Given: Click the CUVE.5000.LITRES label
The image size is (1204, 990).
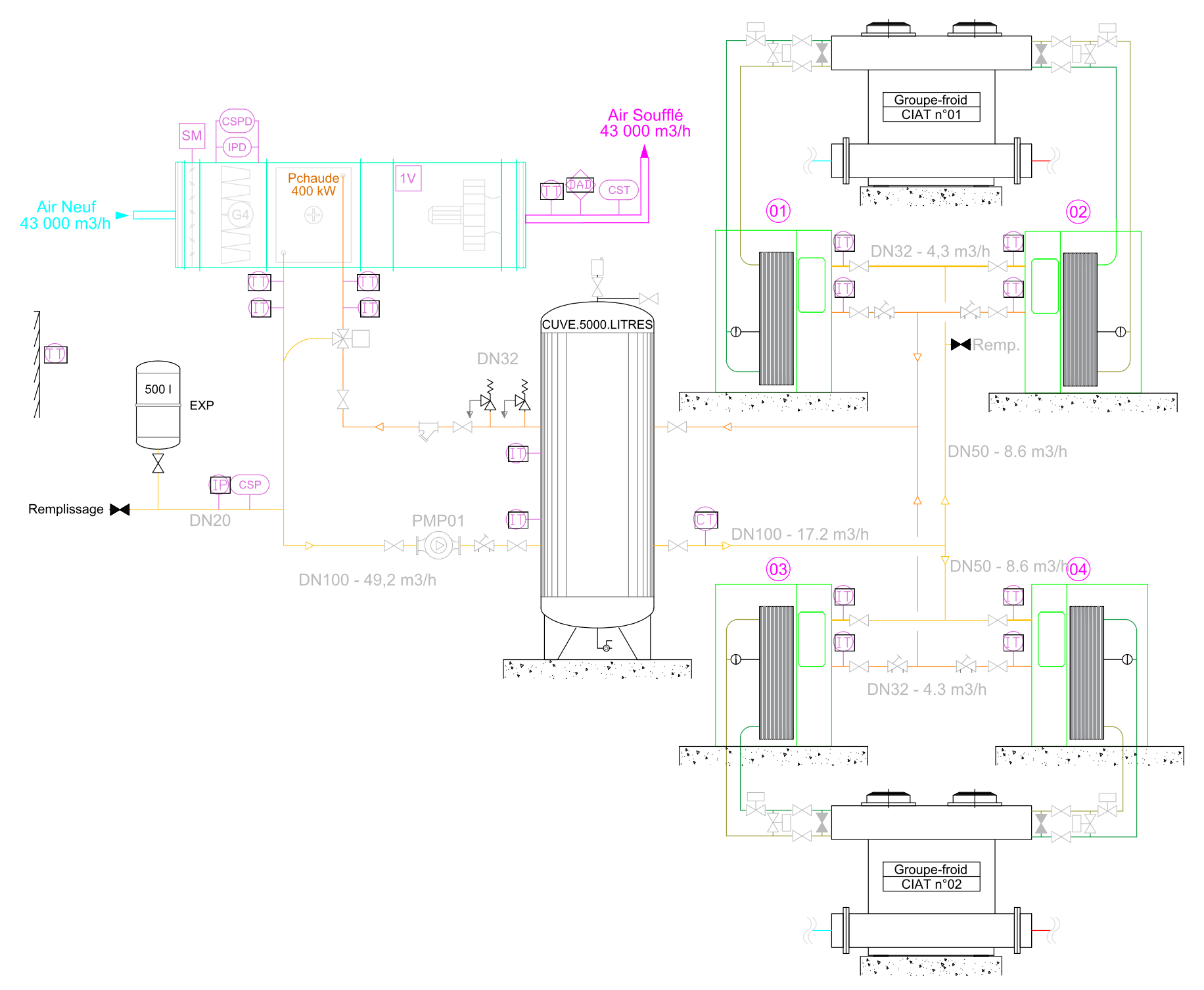Looking at the screenshot, I should point(597,324).
